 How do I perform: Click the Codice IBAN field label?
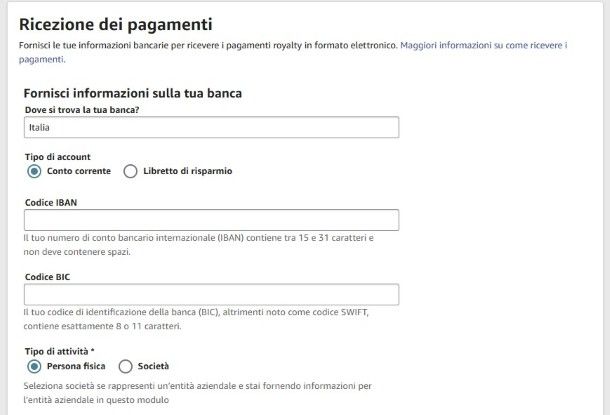(x=51, y=202)
